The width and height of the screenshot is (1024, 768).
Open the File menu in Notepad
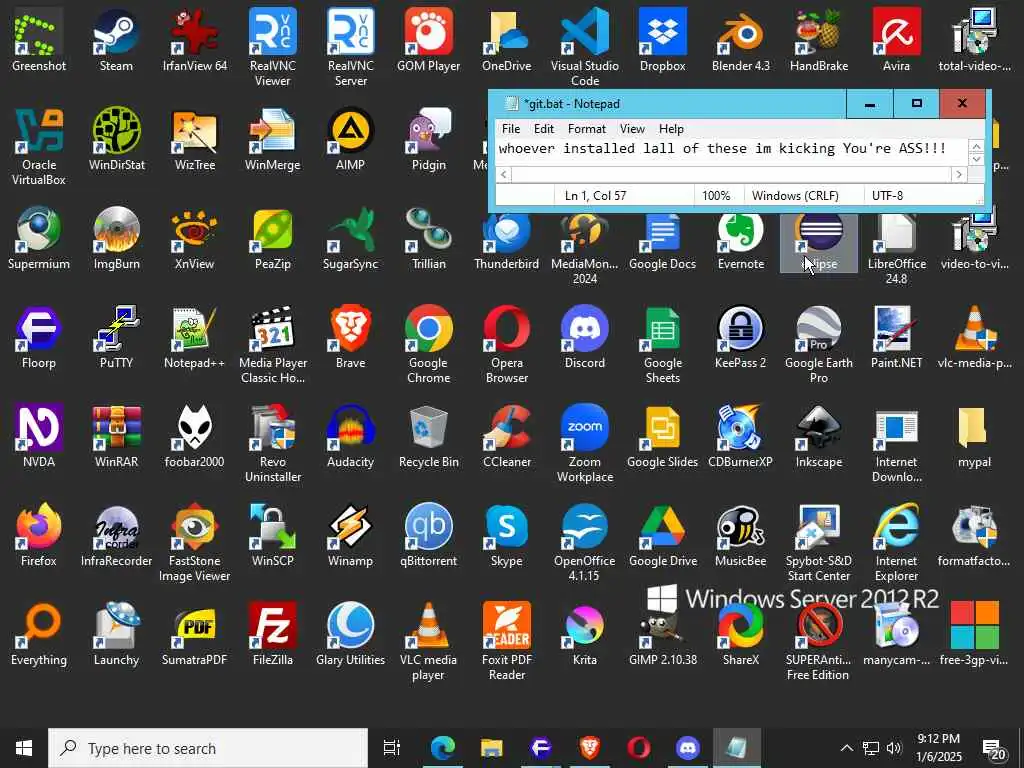coord(511,129)
